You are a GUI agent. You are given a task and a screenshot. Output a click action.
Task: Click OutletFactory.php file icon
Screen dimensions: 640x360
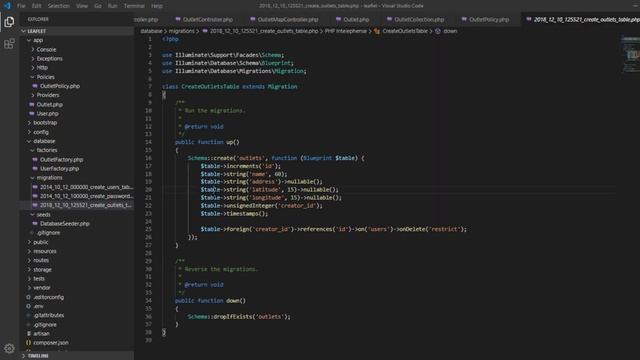(35, 160)
